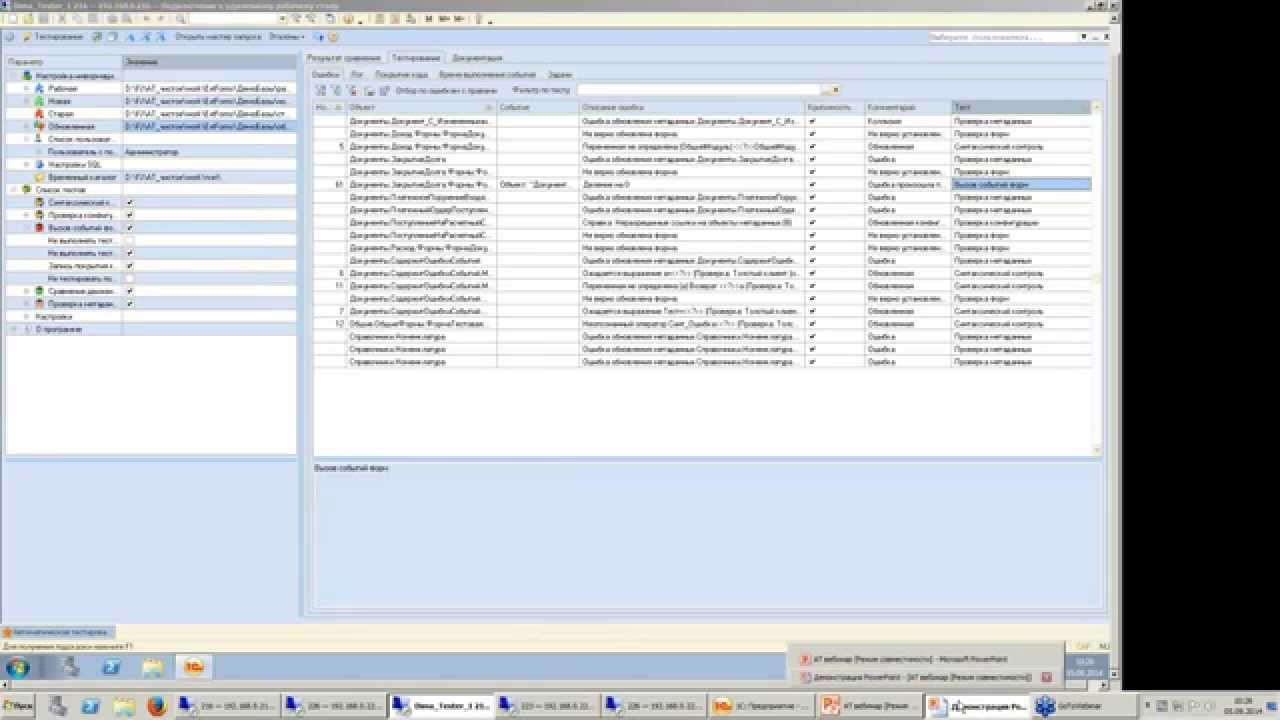Click the Новая database icon in tree
The width and height of the screenshot is (1280, 720).
(39, 101)
